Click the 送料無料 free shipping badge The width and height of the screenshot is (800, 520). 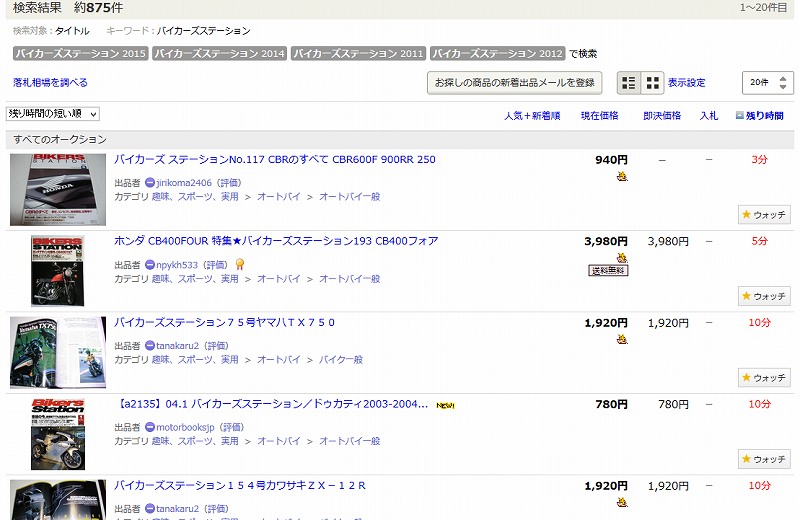click(x=608, y=270)
